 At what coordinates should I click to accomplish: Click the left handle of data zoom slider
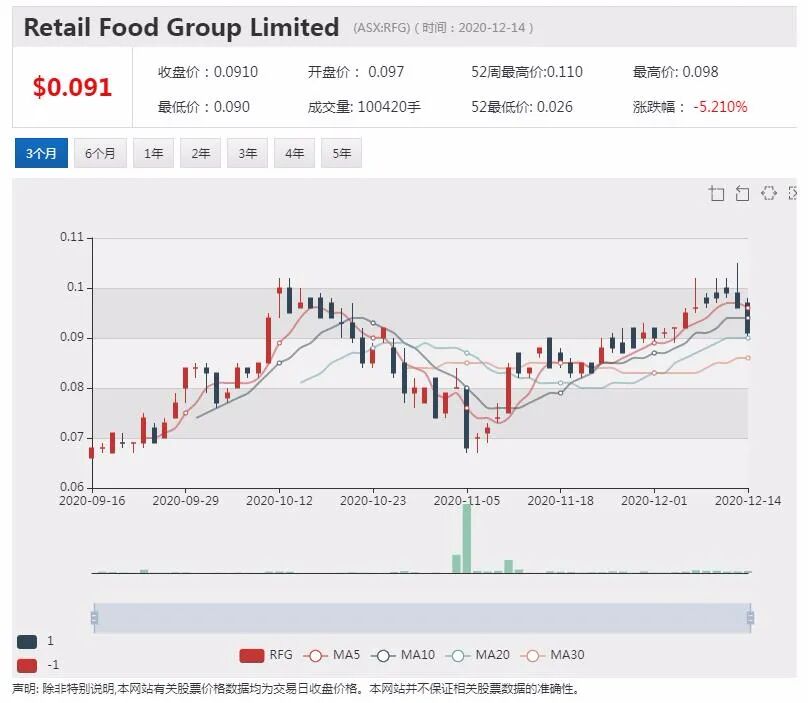click(94, 617)
